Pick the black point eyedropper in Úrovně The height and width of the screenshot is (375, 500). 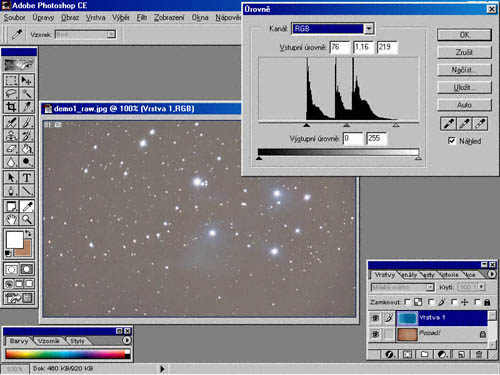click(449, 124)
